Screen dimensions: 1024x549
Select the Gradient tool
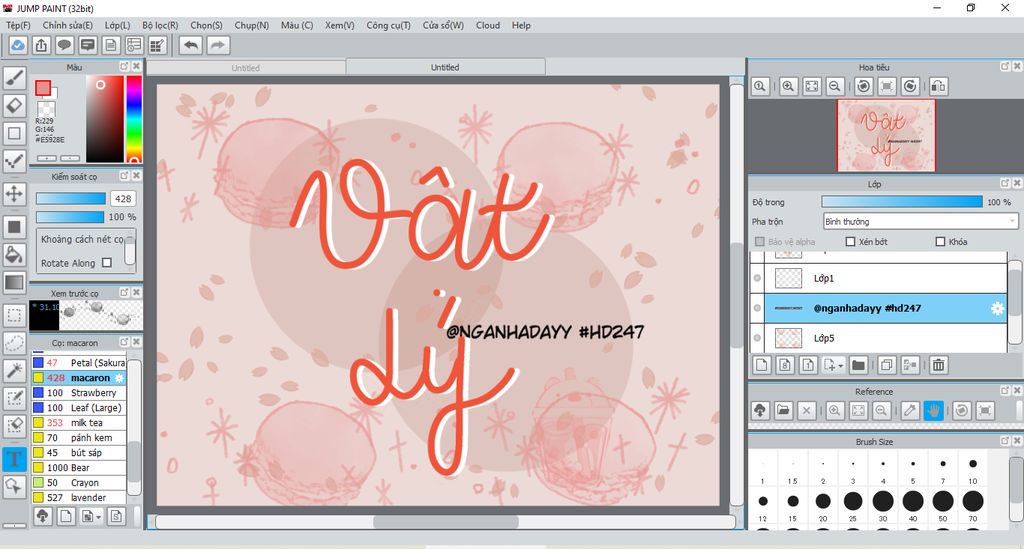point(14,283)
